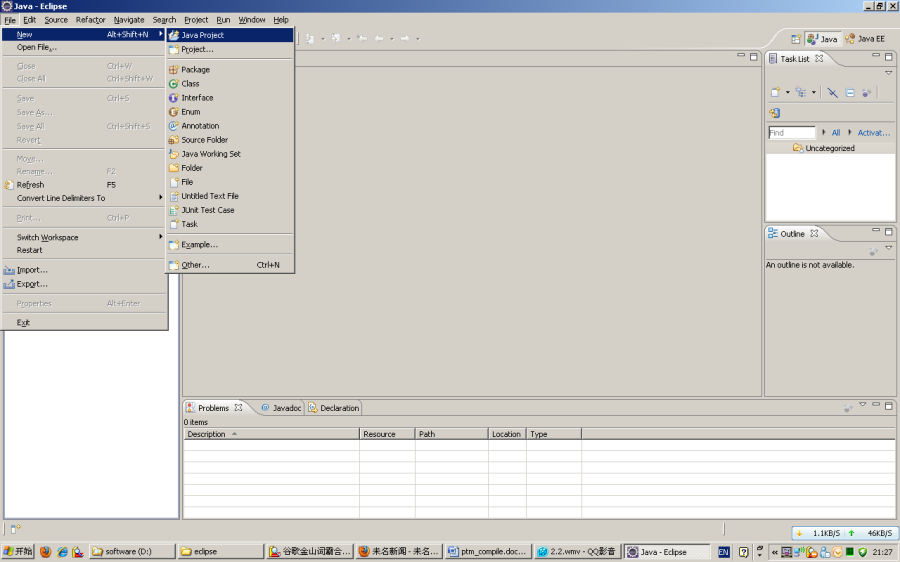Create a new Interface
The width and height of the screenshot is (900, 562).
pyautogui.click(x=230, y=98)
